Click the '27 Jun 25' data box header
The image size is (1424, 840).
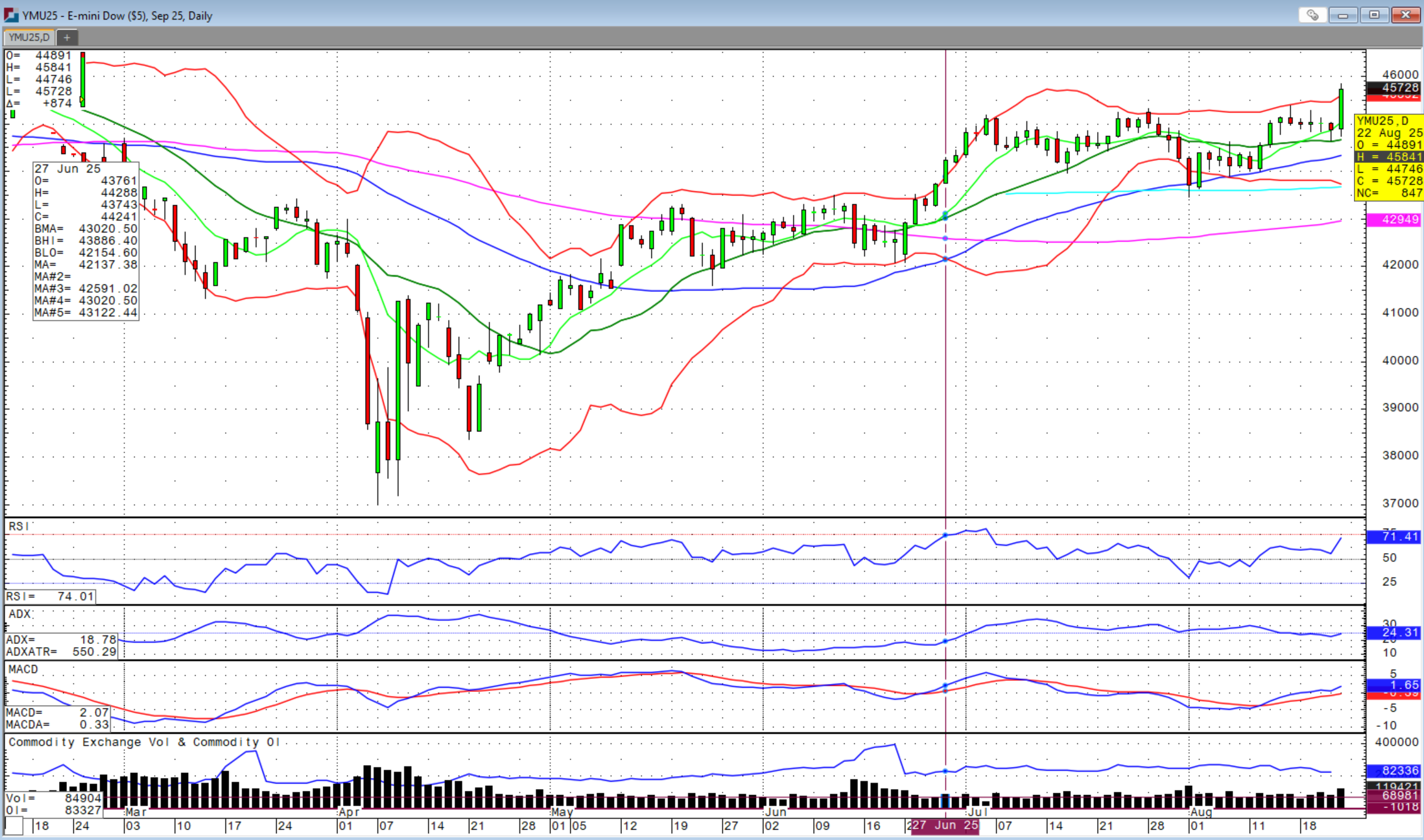click(x=68, y=169)
